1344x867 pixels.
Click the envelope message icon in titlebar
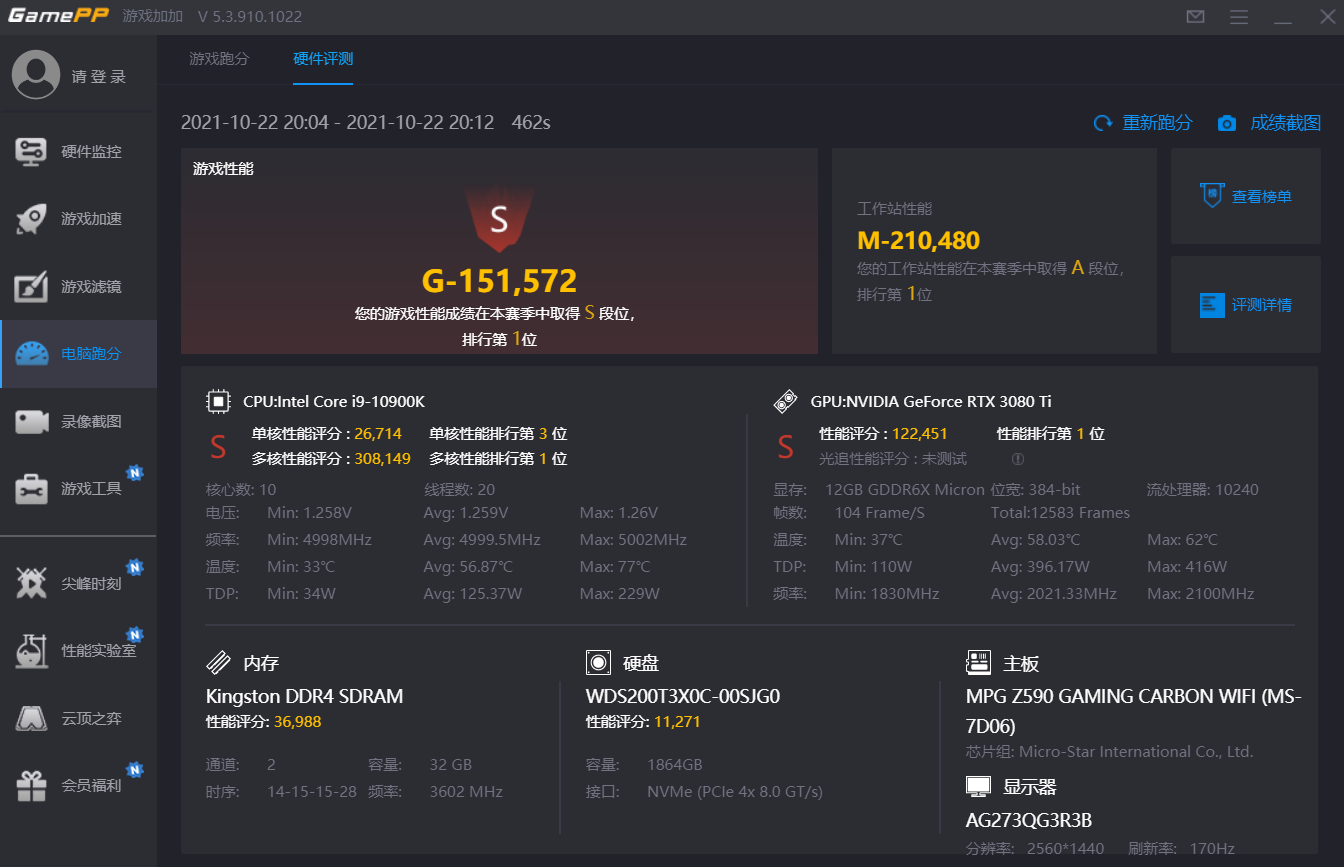(1195, 16)
